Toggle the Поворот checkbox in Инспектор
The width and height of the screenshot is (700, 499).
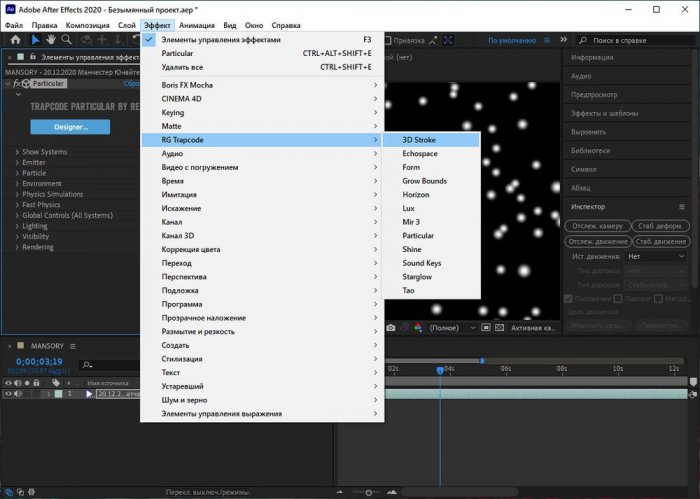click(618, 298)
